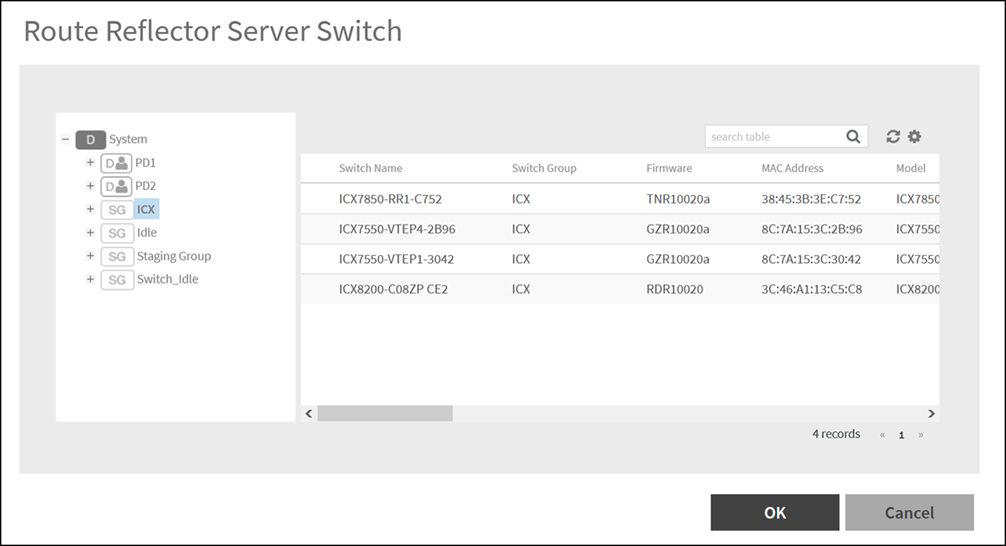The height and width of the screenshot is (546, 1006).
Task: Click MAC address 38:45:3B:3E:C7:52
Action: point(811,199)
